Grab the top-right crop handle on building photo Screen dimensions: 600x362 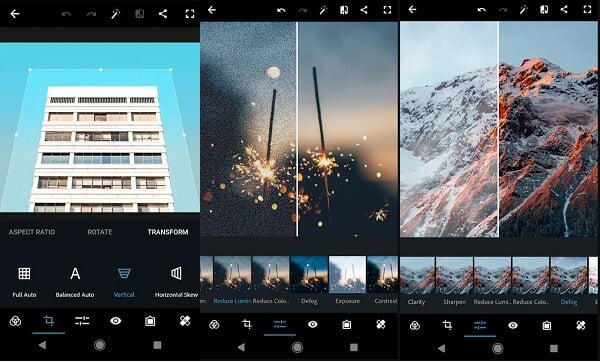tap(171, 70)
